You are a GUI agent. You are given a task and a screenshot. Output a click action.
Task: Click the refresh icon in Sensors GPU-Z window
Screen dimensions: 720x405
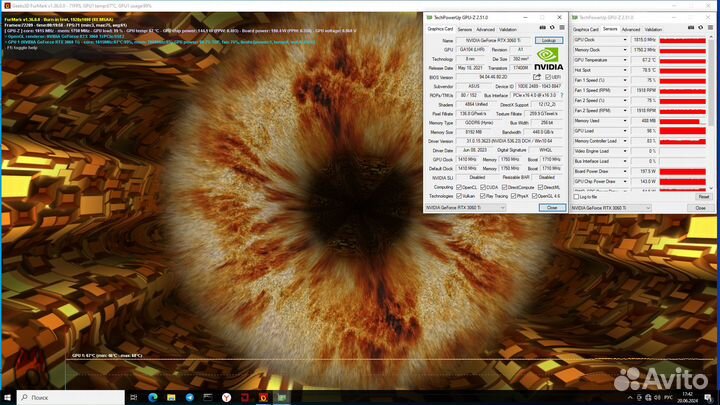tap(701, 28)
